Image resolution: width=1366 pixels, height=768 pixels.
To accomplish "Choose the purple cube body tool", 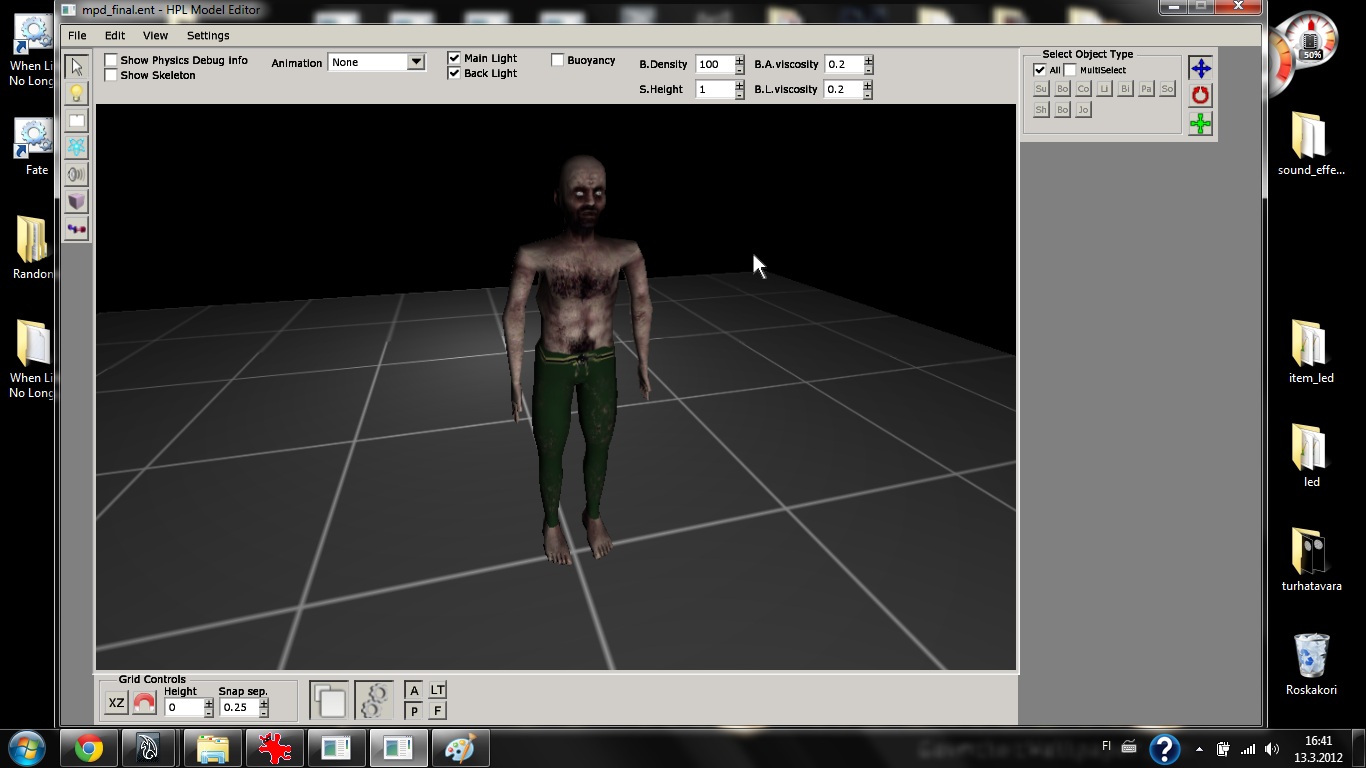I will tap(77, 202).
